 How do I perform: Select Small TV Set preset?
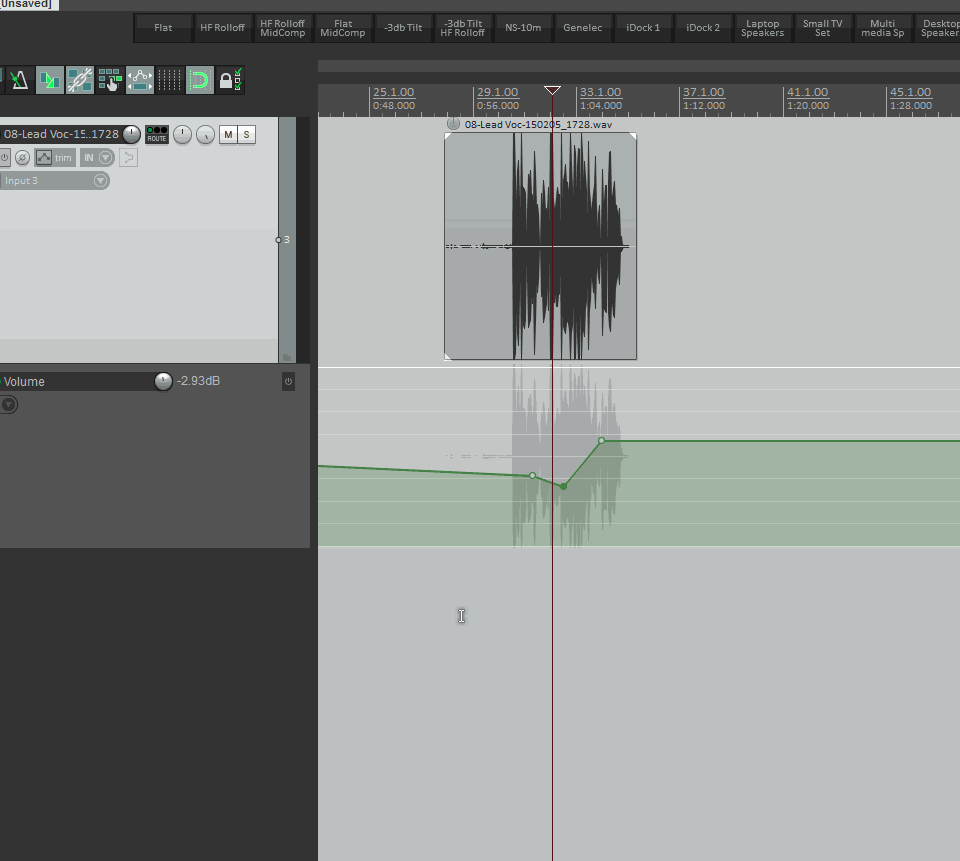pyautogui.click(x=822, y=28)
